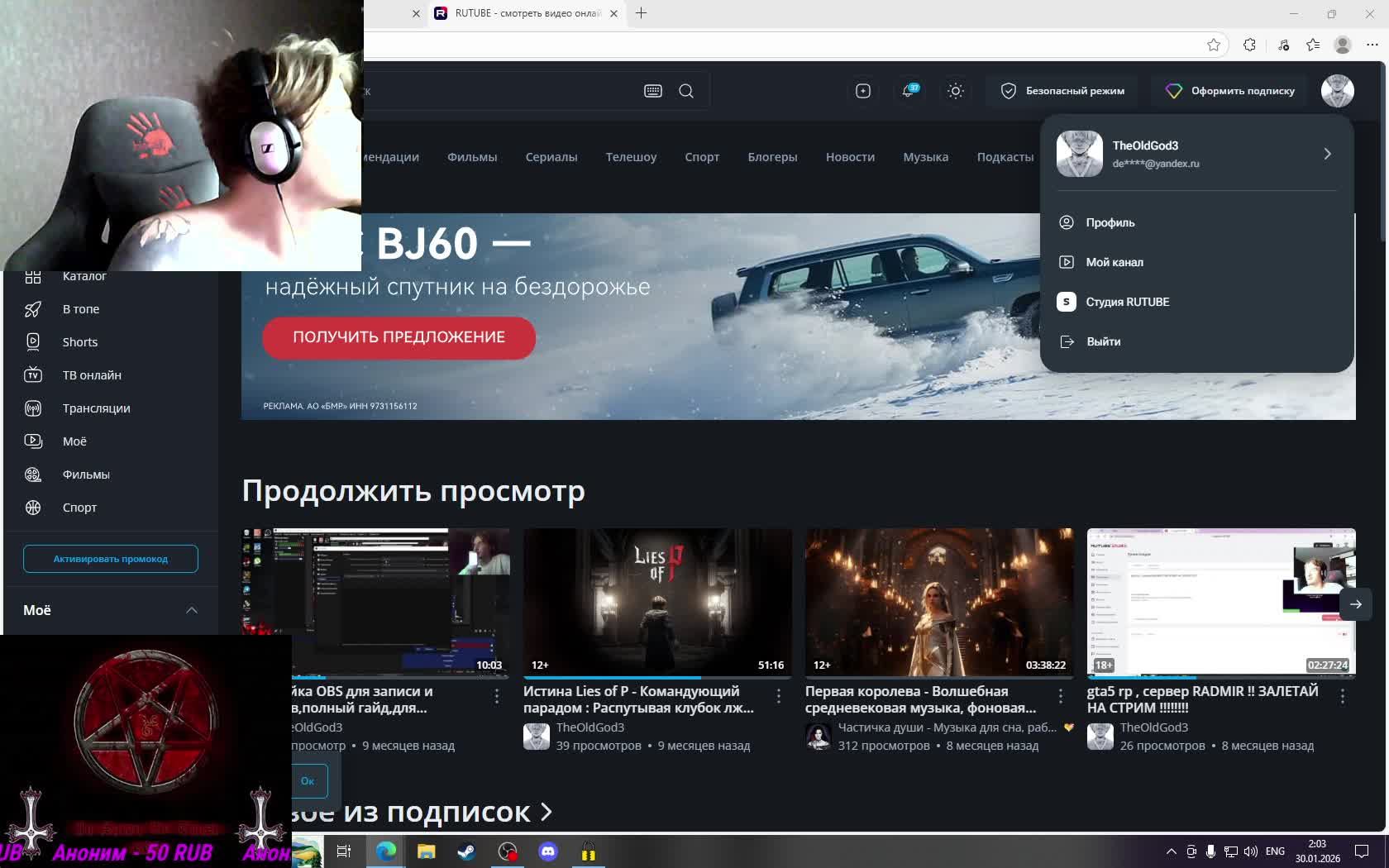Switch the ENG input language
Screen dimensions: 1389x868
click(x=1275, y=851)
